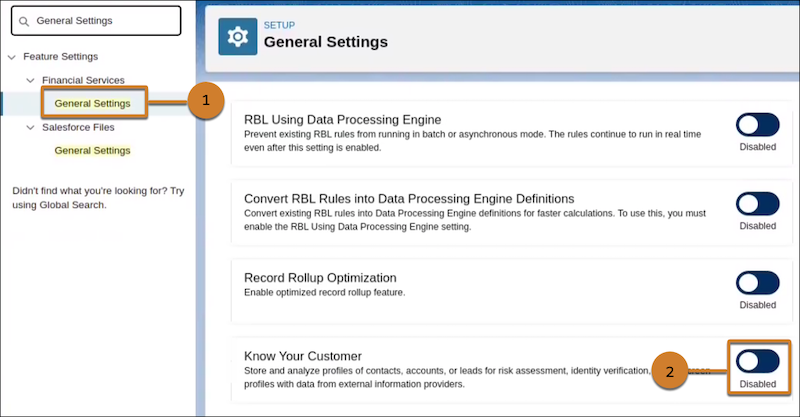800x417 pixels.
Task: Select the Salesforce Files tree label
Action: (78, 127)
